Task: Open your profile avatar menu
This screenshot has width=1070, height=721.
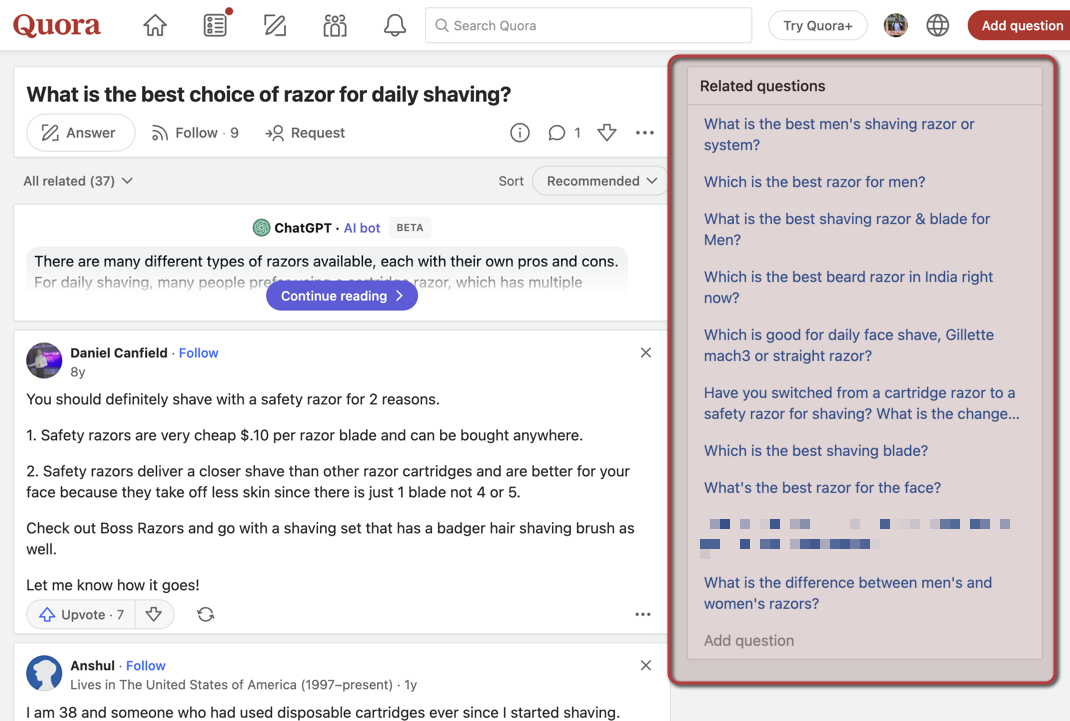Action: click(x=895, y=25)
